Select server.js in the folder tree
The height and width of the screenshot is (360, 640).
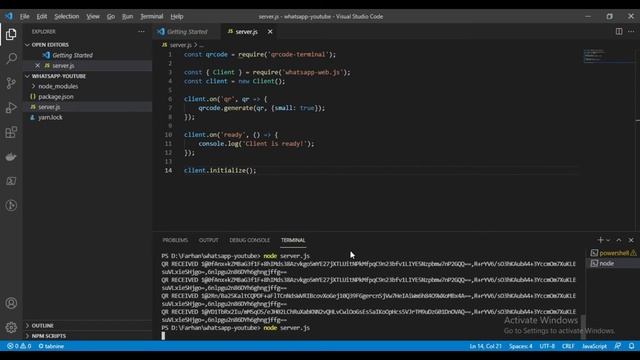coord(49,107)
